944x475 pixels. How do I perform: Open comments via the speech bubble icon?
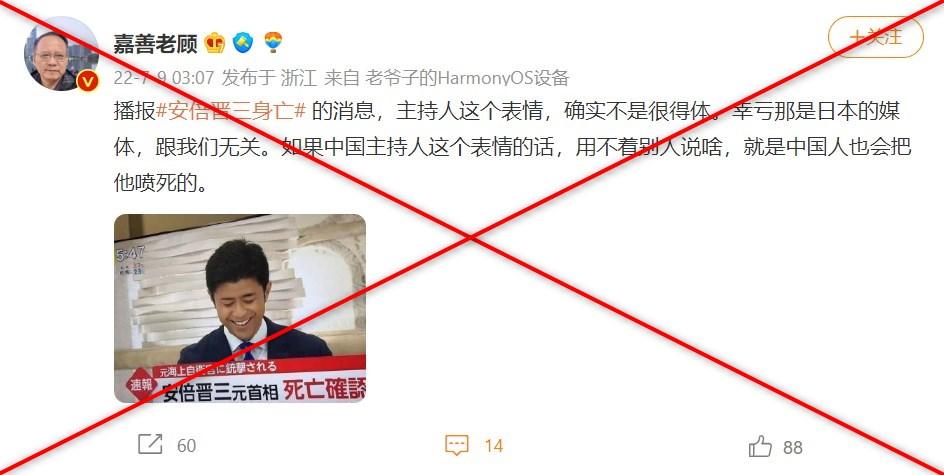456,446
